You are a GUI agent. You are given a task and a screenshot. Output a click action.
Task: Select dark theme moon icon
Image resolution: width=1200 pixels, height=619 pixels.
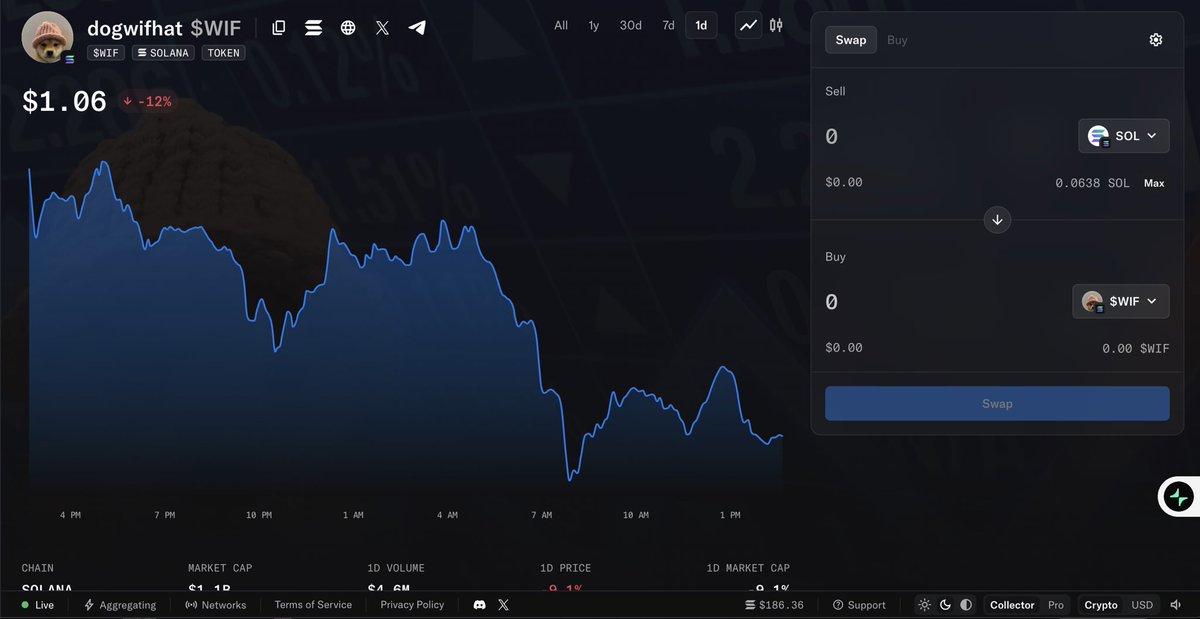945,605
